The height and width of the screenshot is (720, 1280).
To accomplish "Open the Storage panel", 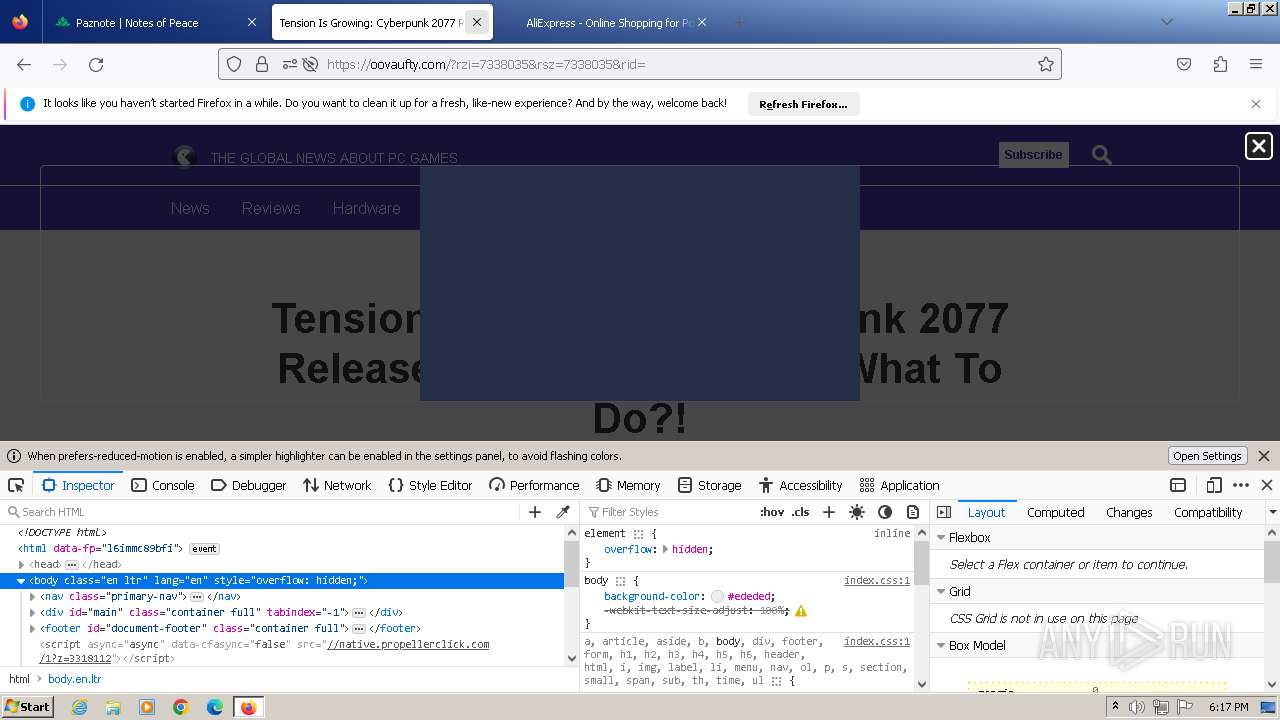I will (x=709, y=485).
